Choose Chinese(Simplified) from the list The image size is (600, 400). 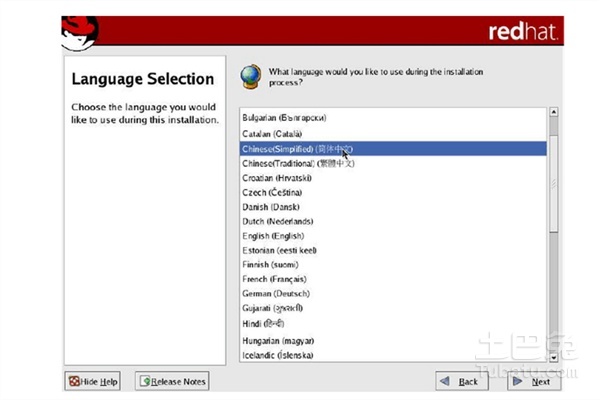click(393, 149)
